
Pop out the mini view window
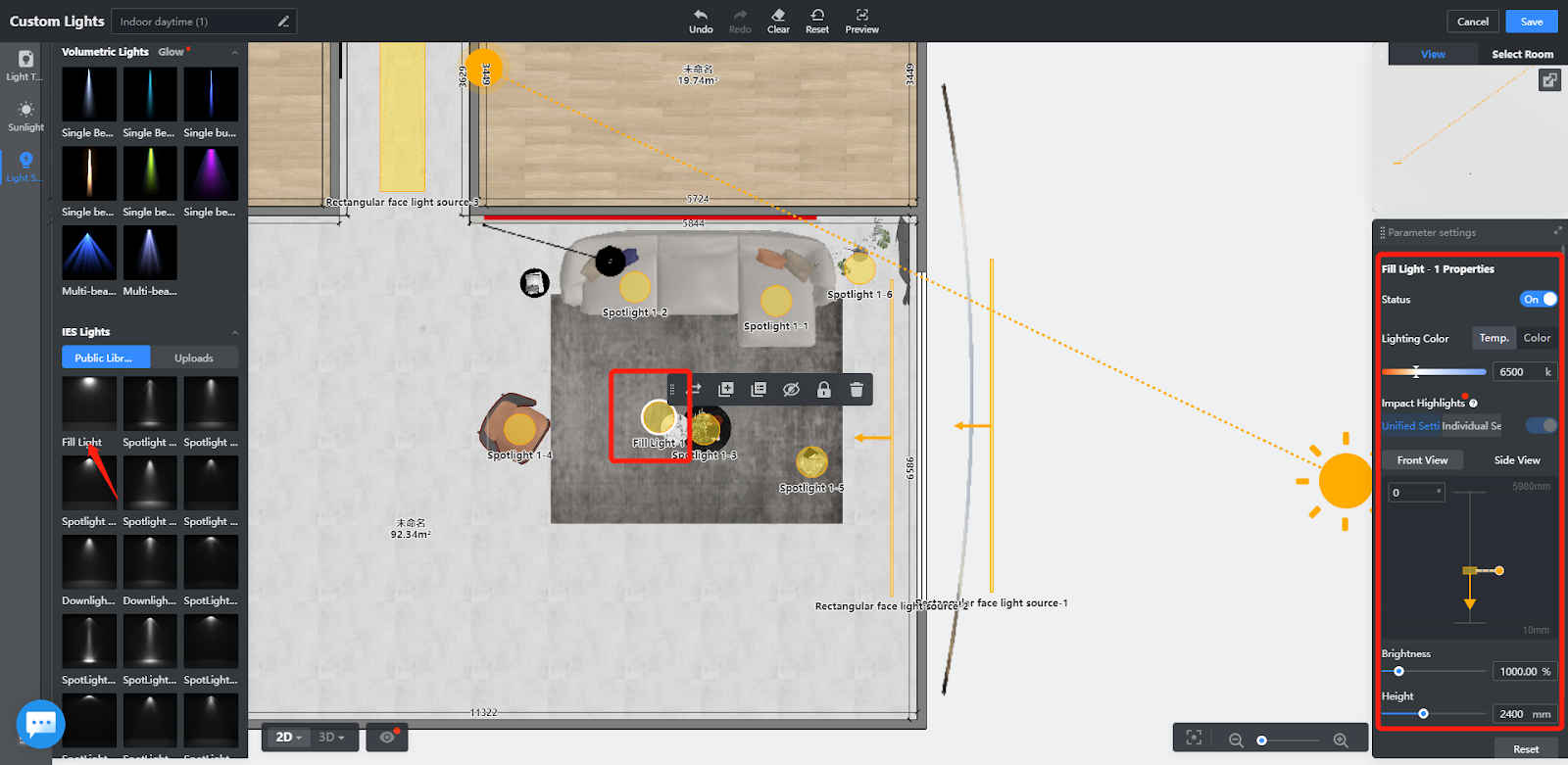[x=1549, y=80]
